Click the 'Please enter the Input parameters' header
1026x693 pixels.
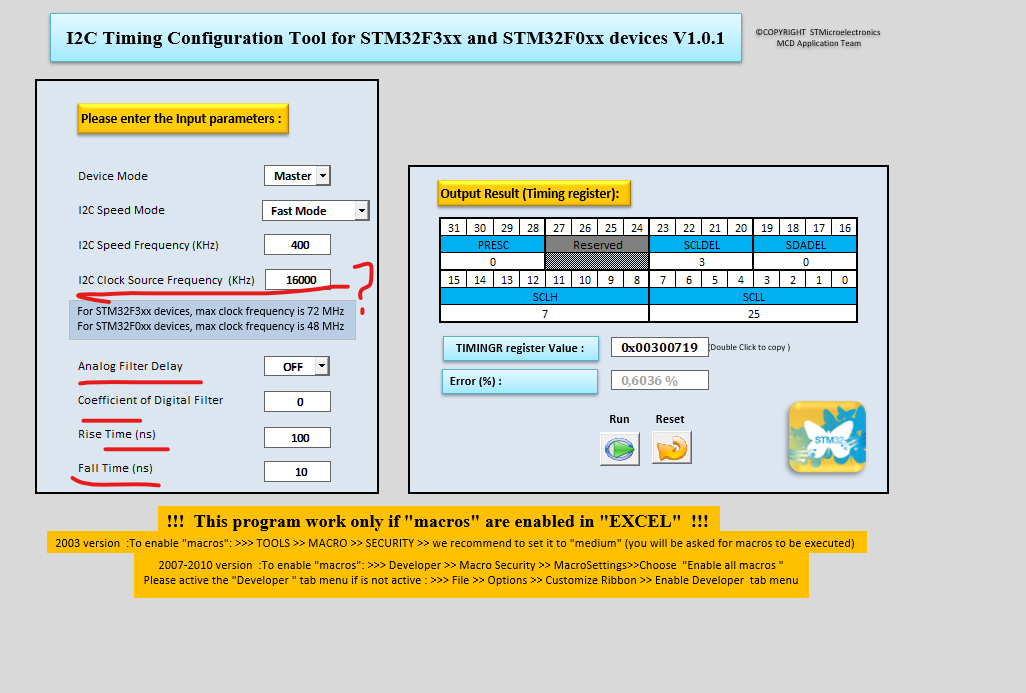[182, 119]
